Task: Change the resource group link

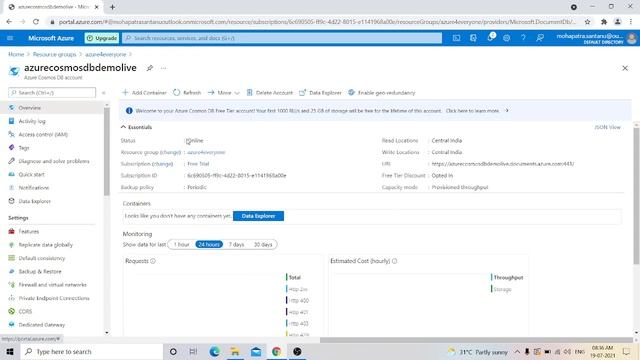Action: pos(170,152)
